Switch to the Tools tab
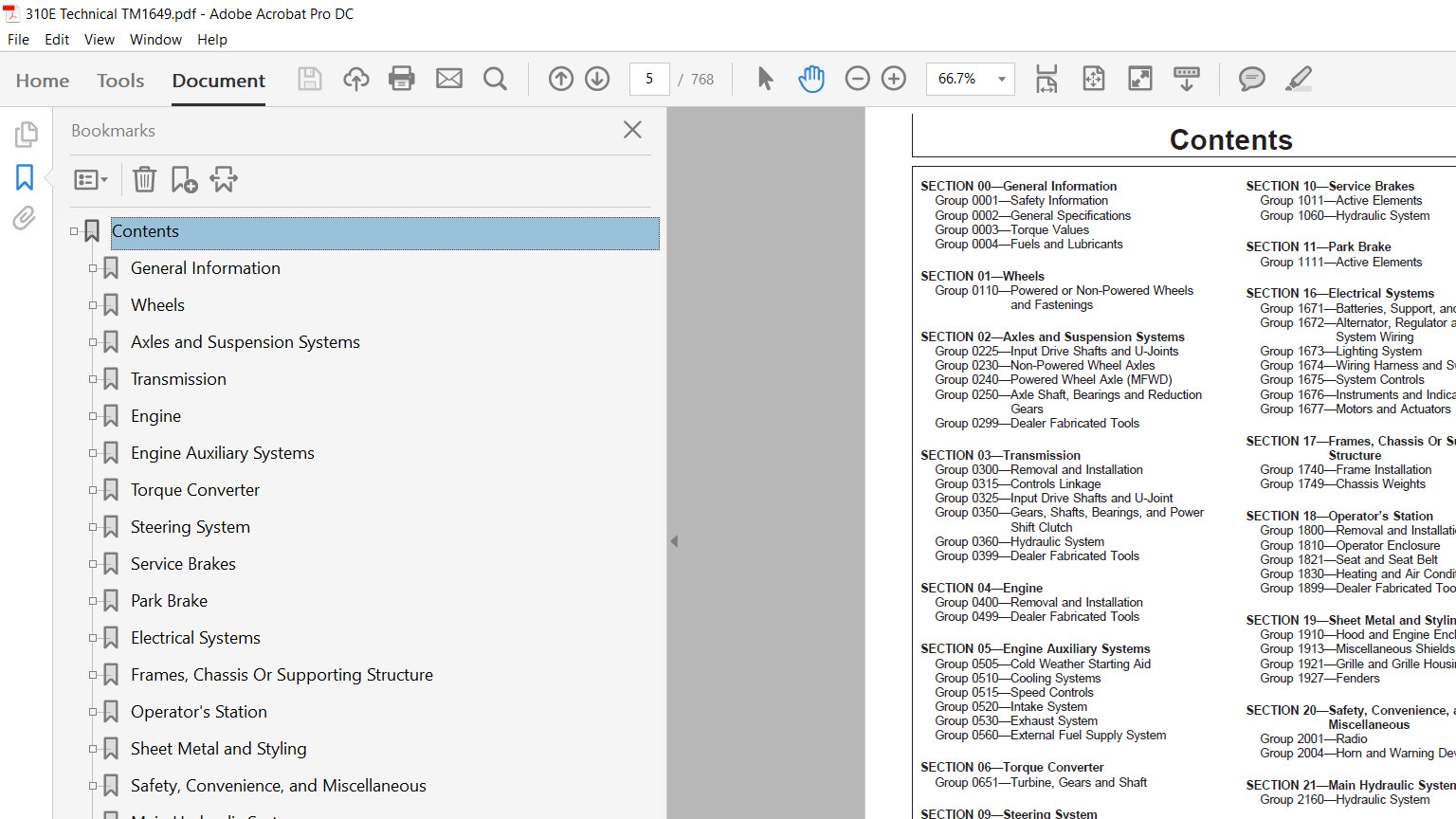This screenshot has height=819, width=1456. click(x=120, y=81)
